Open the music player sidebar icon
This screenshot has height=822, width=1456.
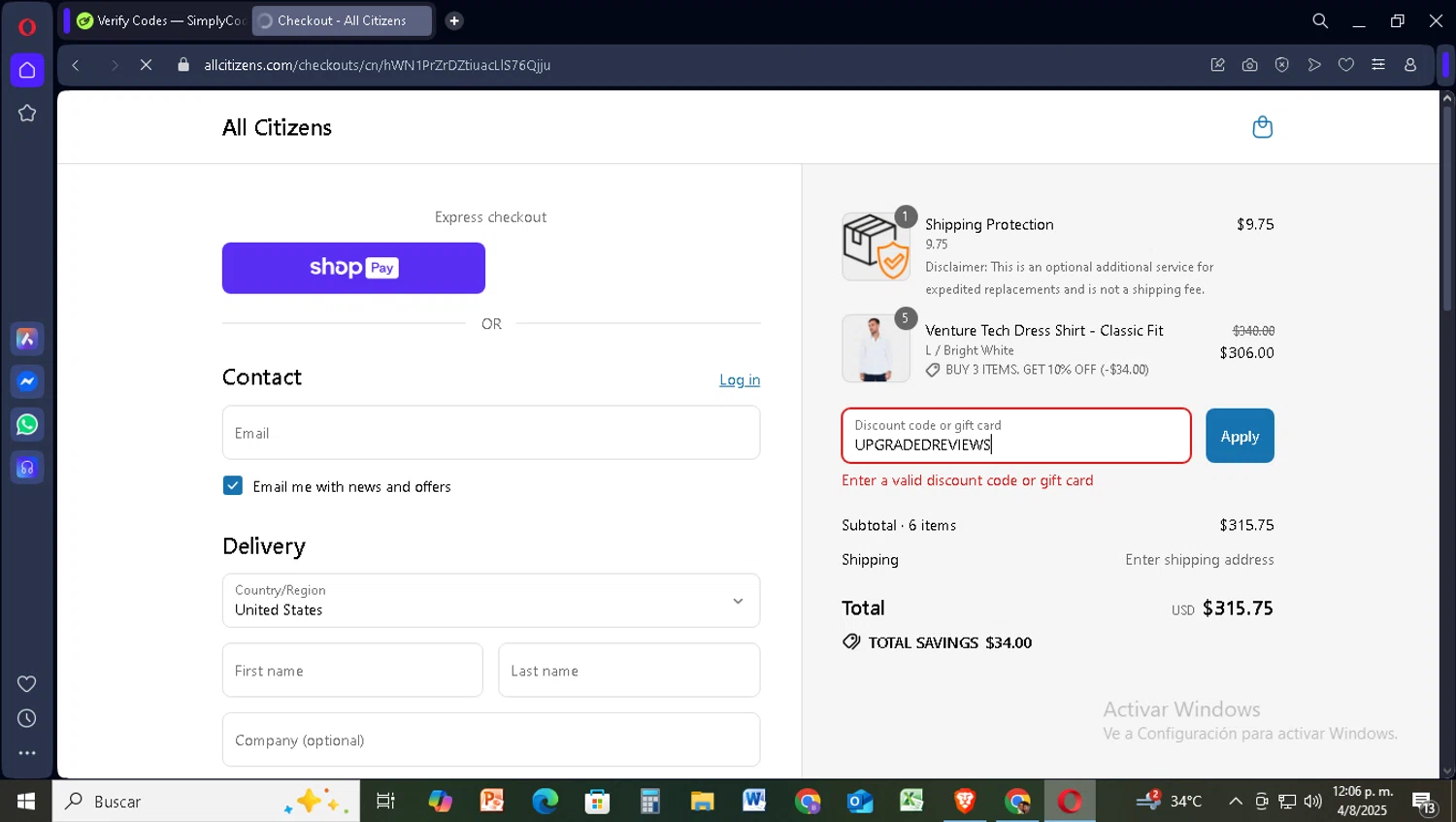[x=27, y=468]
